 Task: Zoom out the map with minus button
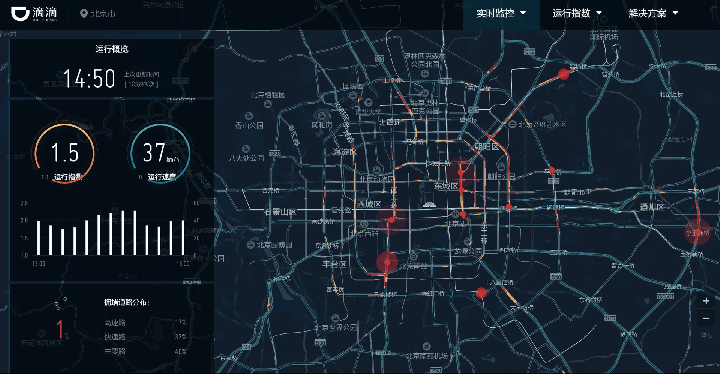pos(706,318)
